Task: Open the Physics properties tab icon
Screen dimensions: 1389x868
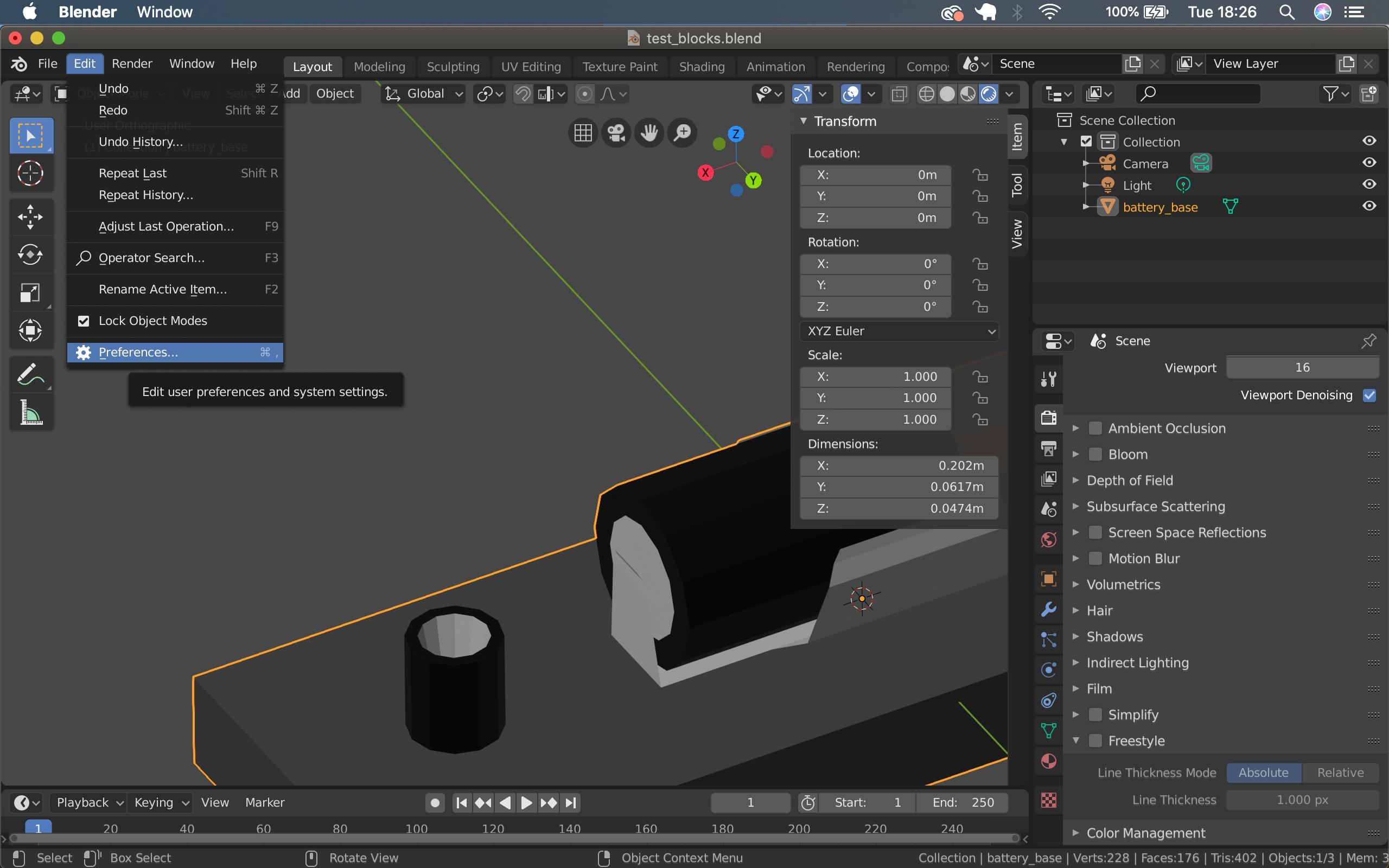Action: pos(1048,670)
